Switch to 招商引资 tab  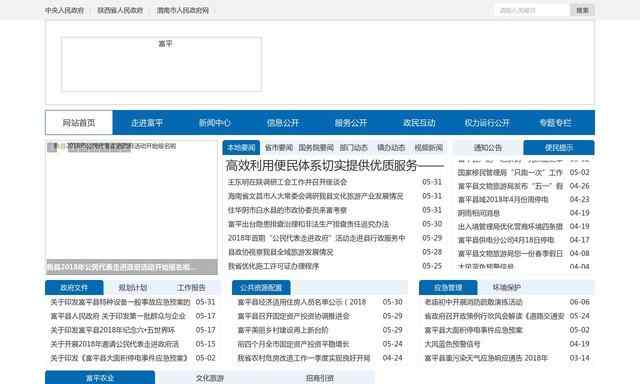click(320, 378)
